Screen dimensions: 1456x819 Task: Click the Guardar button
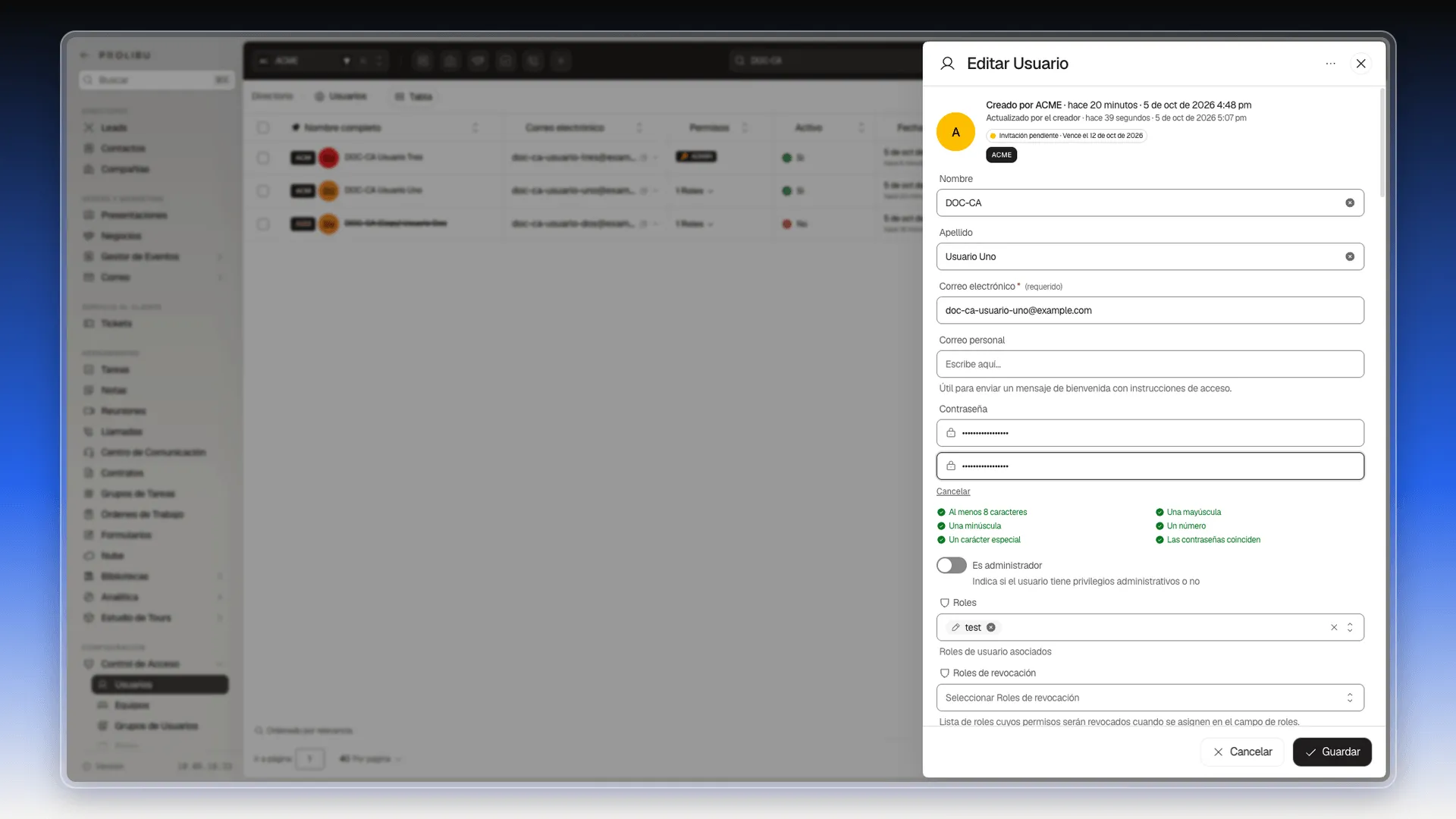coord(1332,752)
